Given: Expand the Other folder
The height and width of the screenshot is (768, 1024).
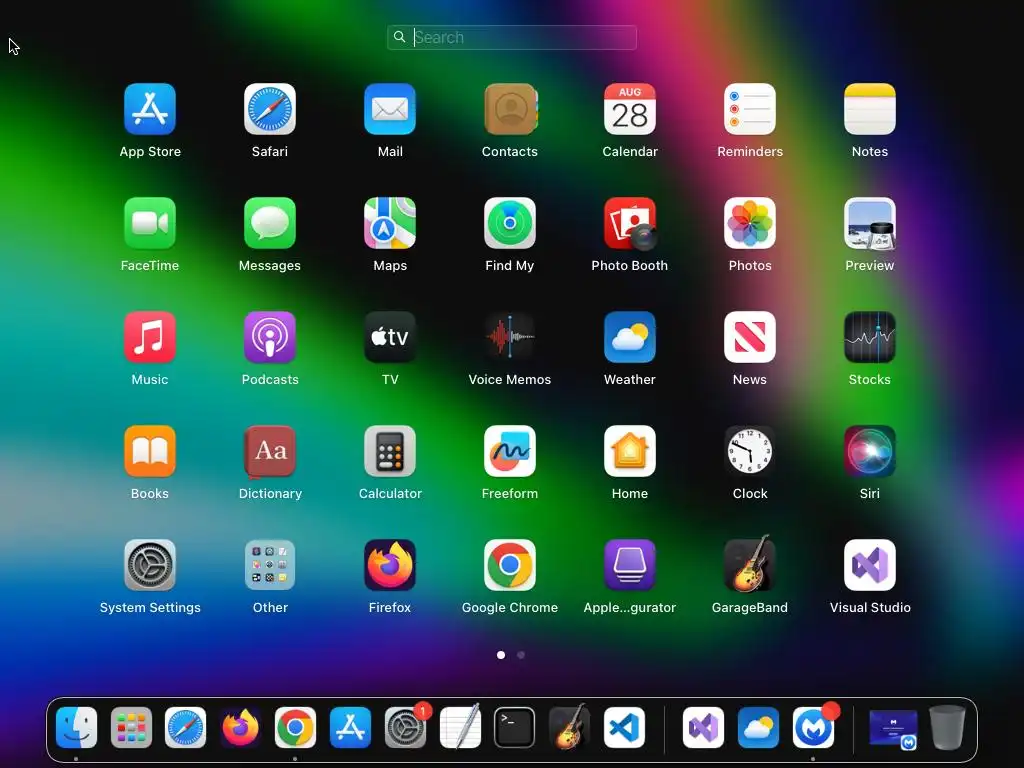Looking at the screenshot, I should click(x=270, y=565).
